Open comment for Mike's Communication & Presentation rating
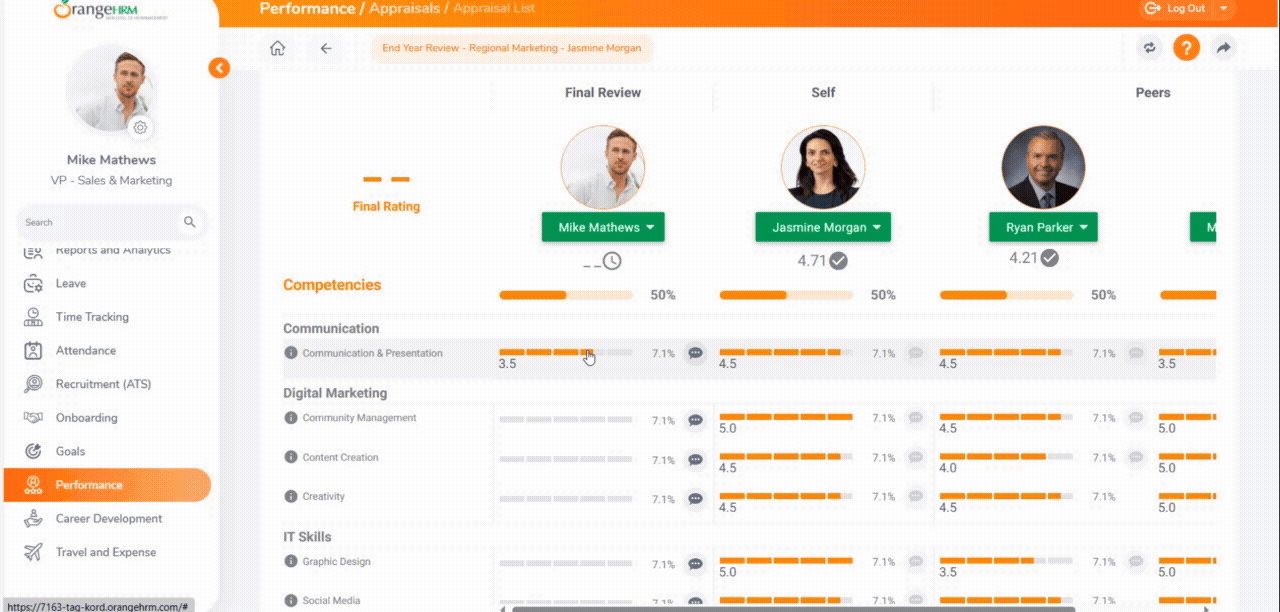Screen dimensions: 1280x612 tap(695, 353)
